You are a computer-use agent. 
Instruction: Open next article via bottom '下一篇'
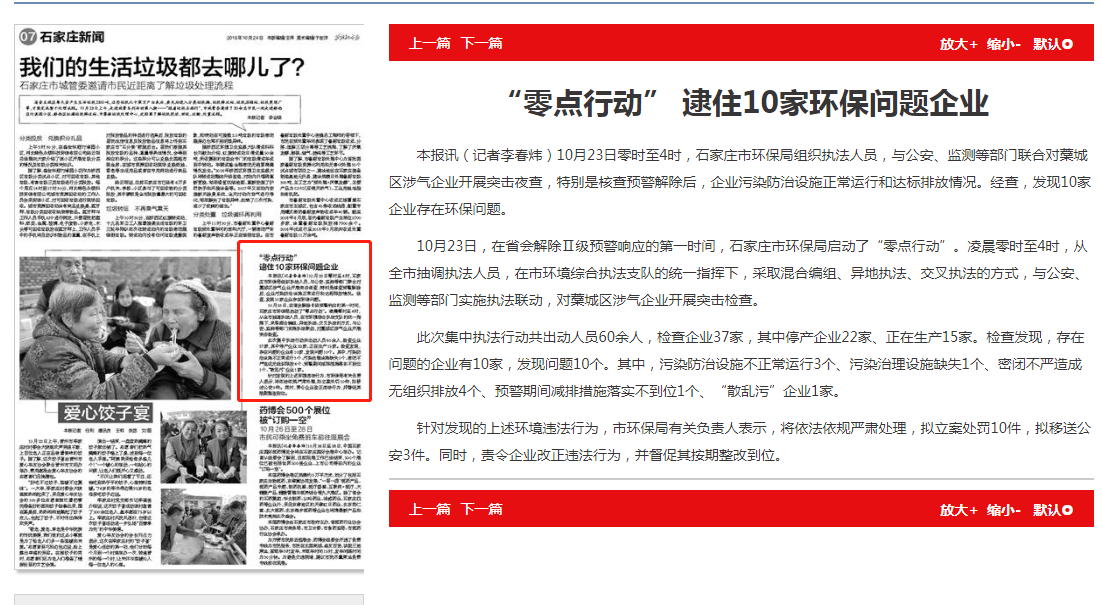point(482,509)
